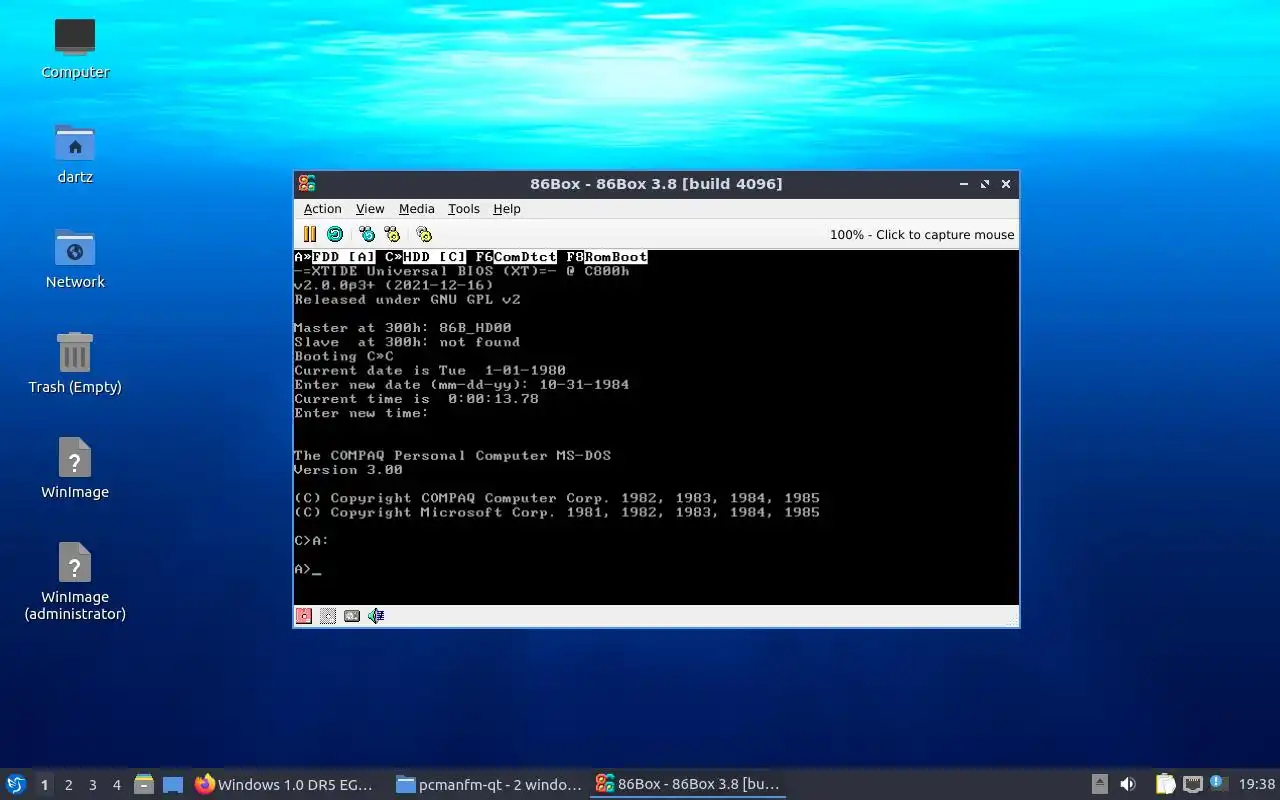Image resolution: width=1280 pixels, height=800 pixels.
Task: Click the 'The COMPAQ Personal Computer MS-DOS' line
Action: click(x=452, y=456)
